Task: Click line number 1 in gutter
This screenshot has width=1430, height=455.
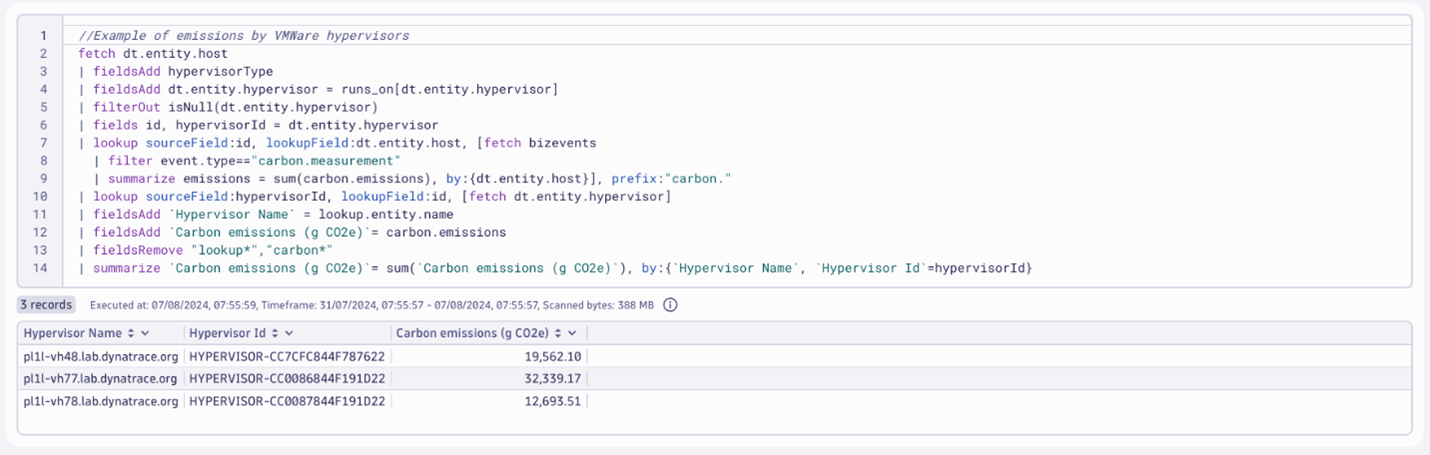Action: [x=43, y=36]
